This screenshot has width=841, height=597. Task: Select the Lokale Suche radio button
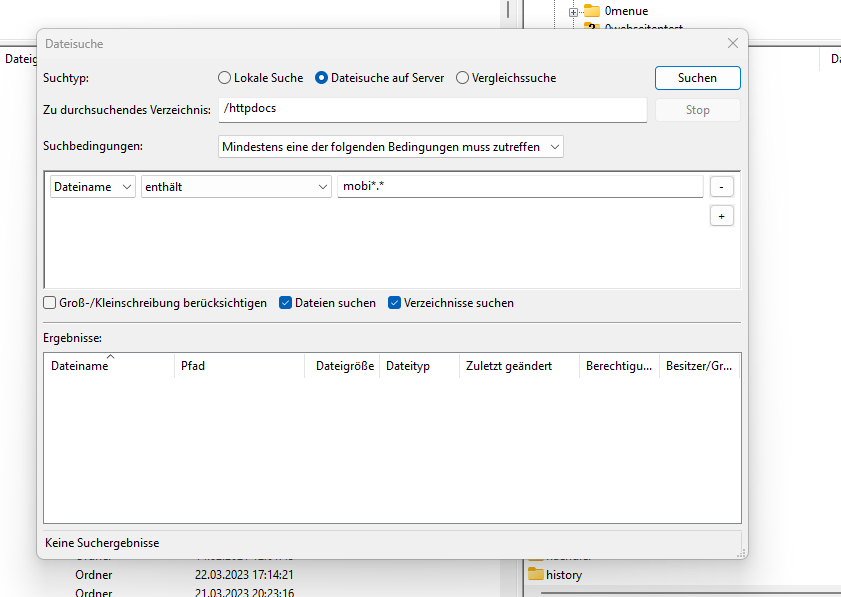click(224, 78)
